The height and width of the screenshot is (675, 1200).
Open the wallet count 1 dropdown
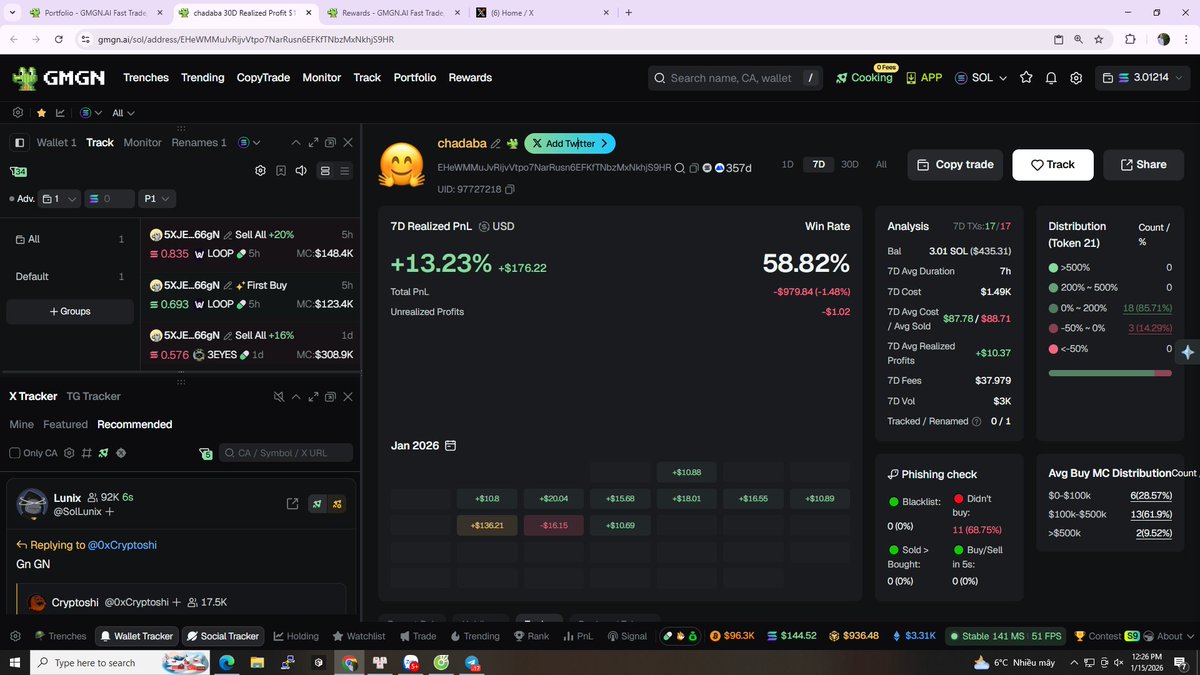coord(59,199)
